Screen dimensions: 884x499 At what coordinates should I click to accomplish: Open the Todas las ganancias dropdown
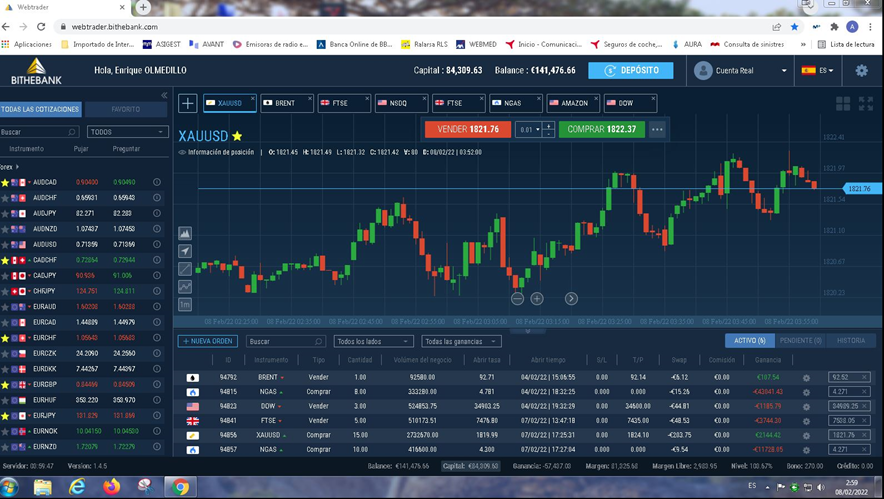click(x=461, y=341)
